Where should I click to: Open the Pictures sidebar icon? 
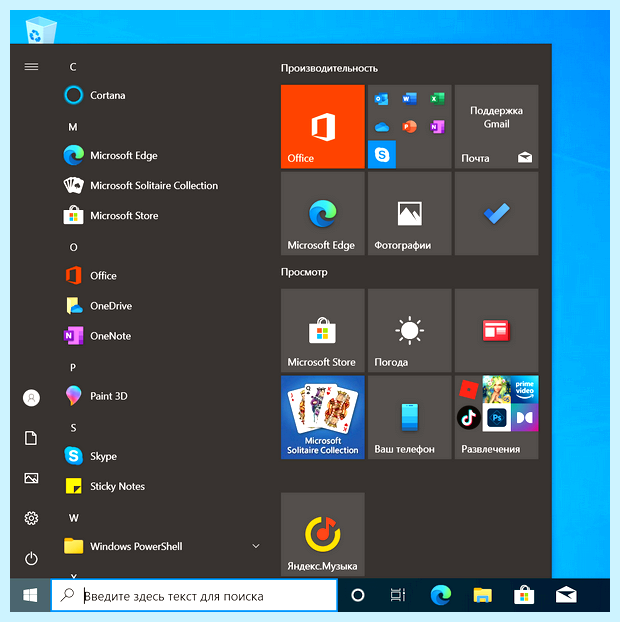31,478
